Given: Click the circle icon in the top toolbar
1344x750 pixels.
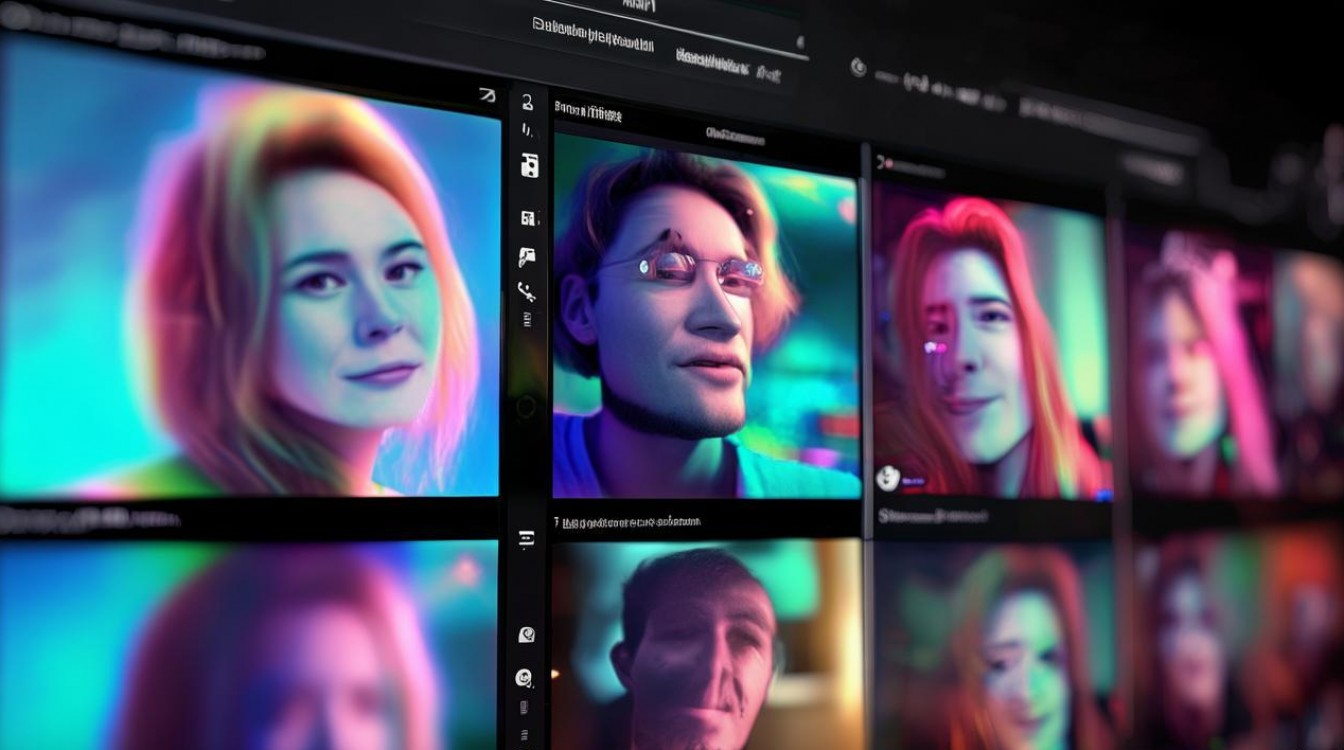Looking at the screenshot, I should [x=858, y=67].
